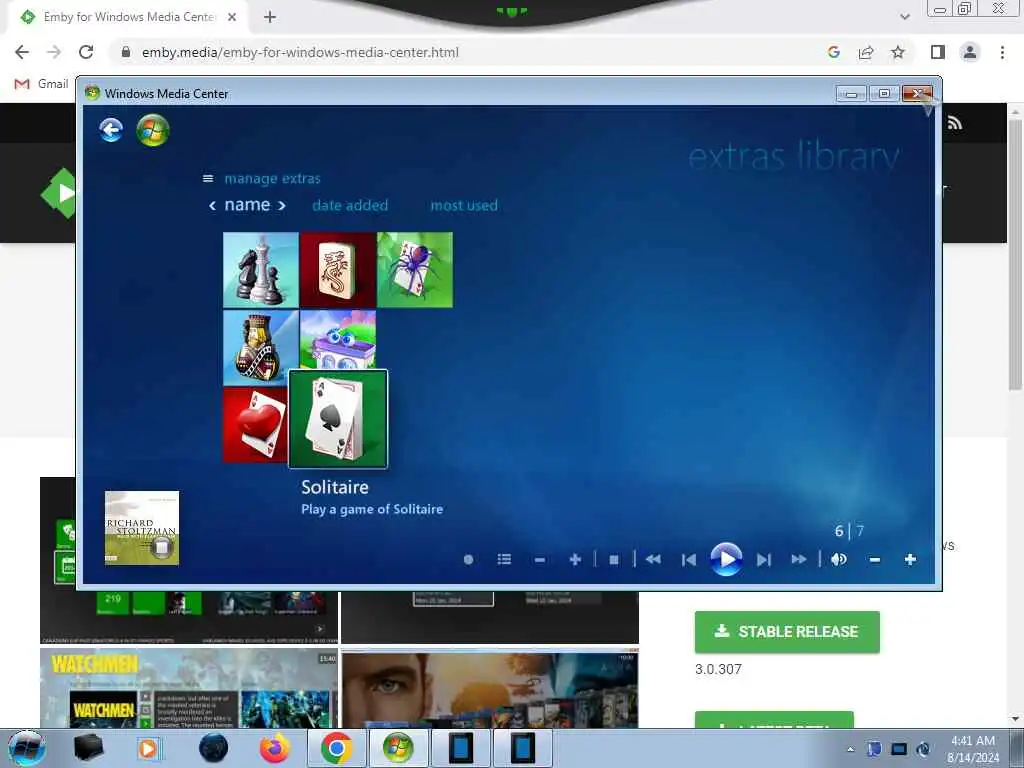Click Chrome's back navigation arrow
1024x768 pixels.
22,52
